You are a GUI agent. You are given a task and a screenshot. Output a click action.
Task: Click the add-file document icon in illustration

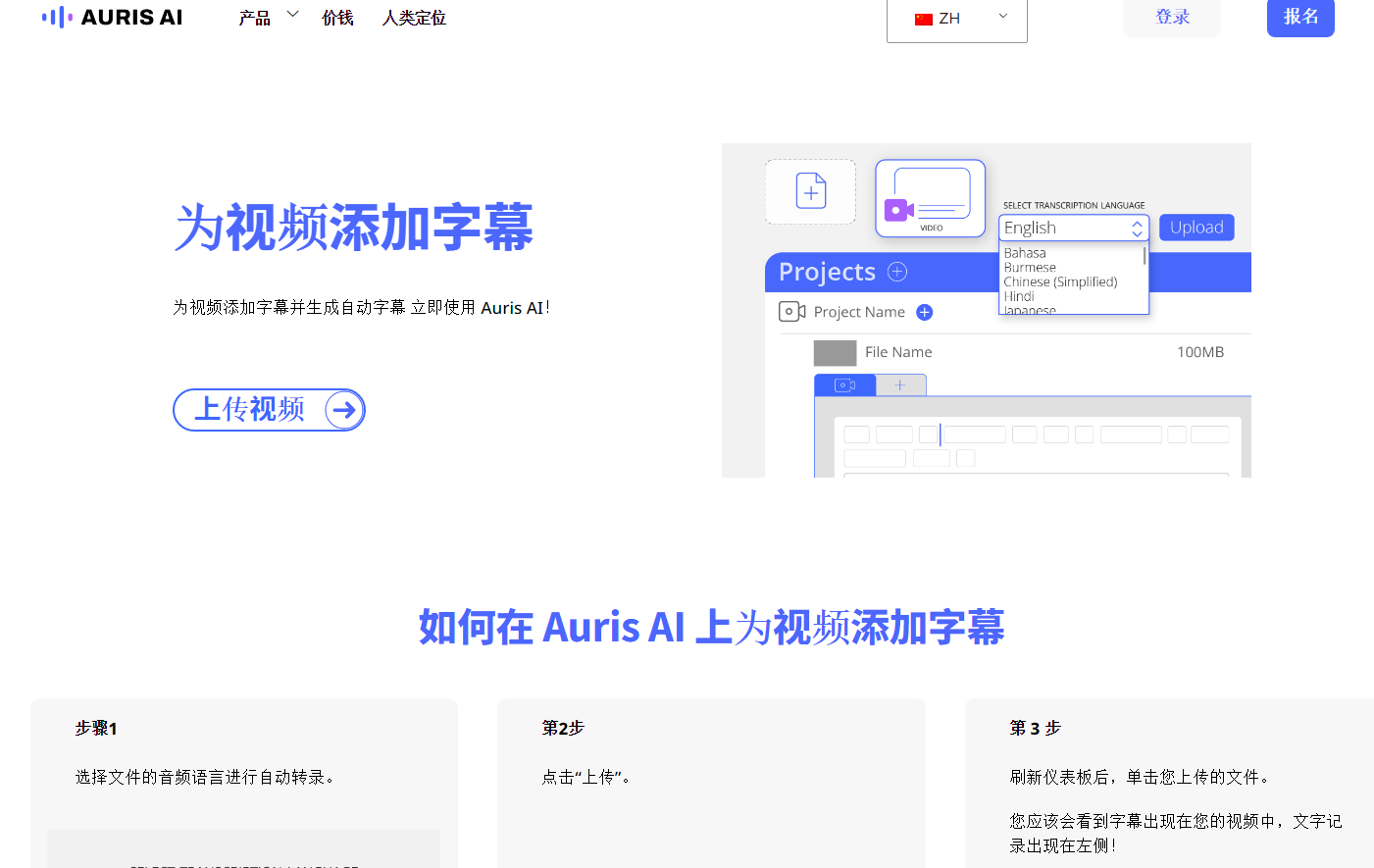point(811,191)
